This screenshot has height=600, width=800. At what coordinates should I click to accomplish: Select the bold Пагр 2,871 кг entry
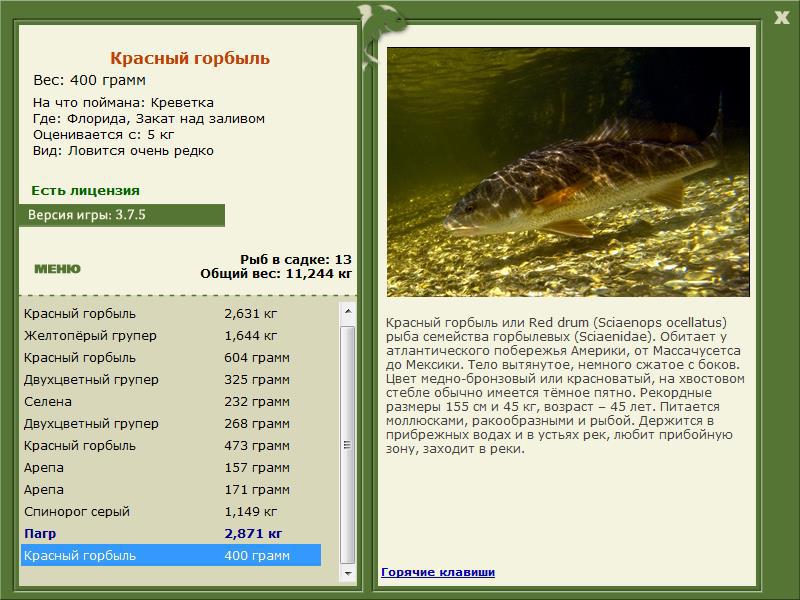(171, 533)
